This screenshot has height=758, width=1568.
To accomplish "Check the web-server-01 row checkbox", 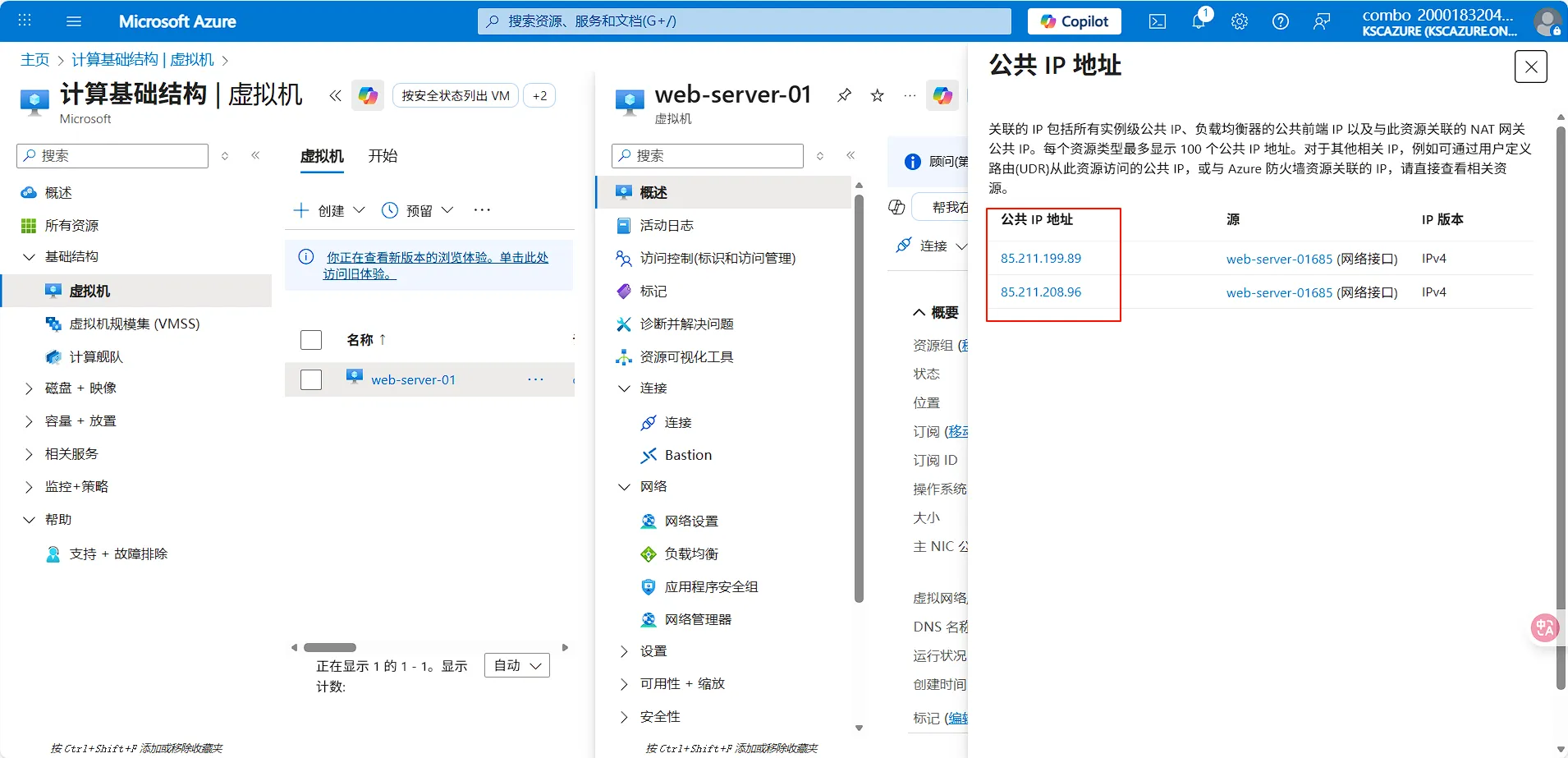I will [311, 379].
